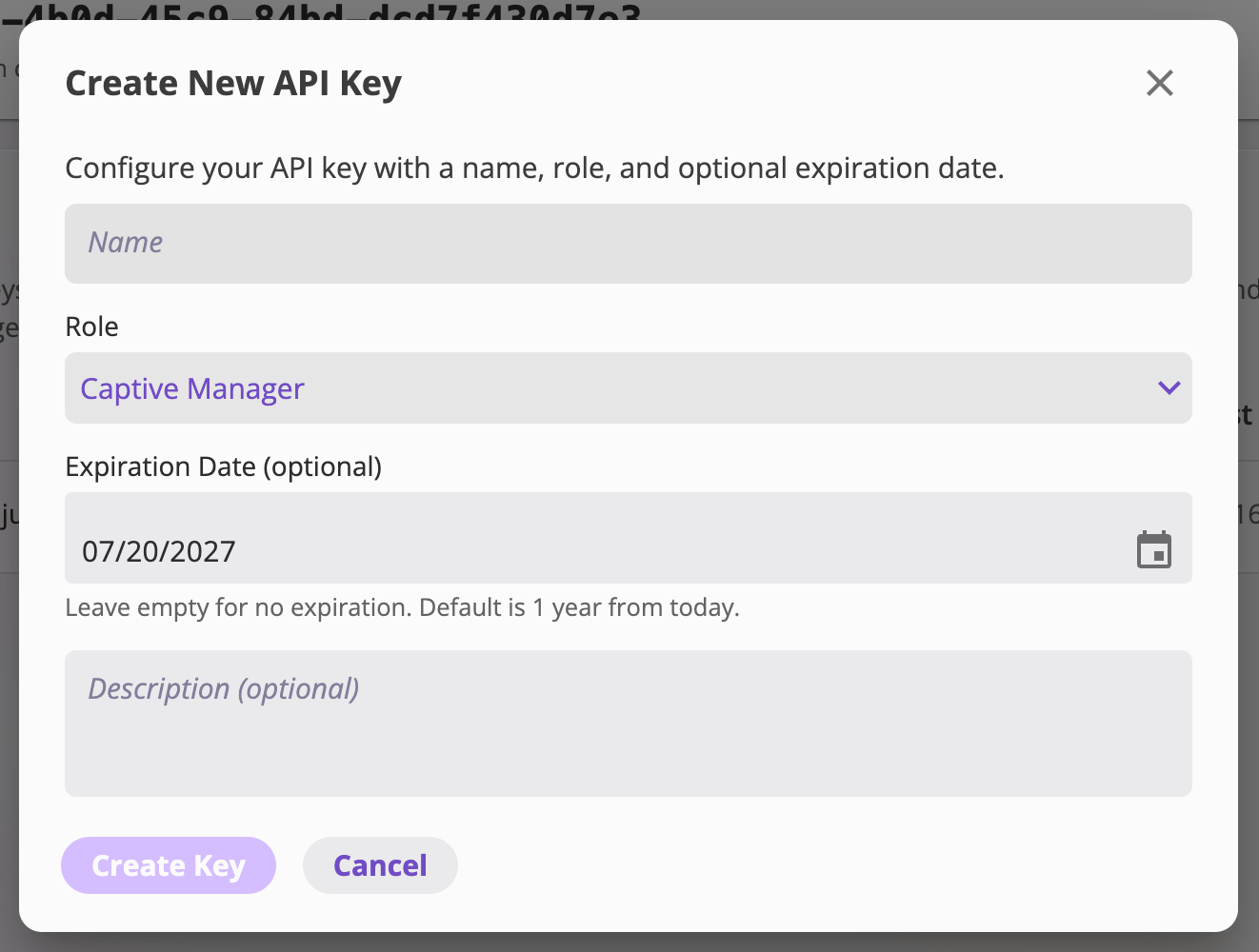Click the 'Create New API Key' heading
Image resolution: width=1259 pixels, height=952 pixels.
(x=233, y=84)
